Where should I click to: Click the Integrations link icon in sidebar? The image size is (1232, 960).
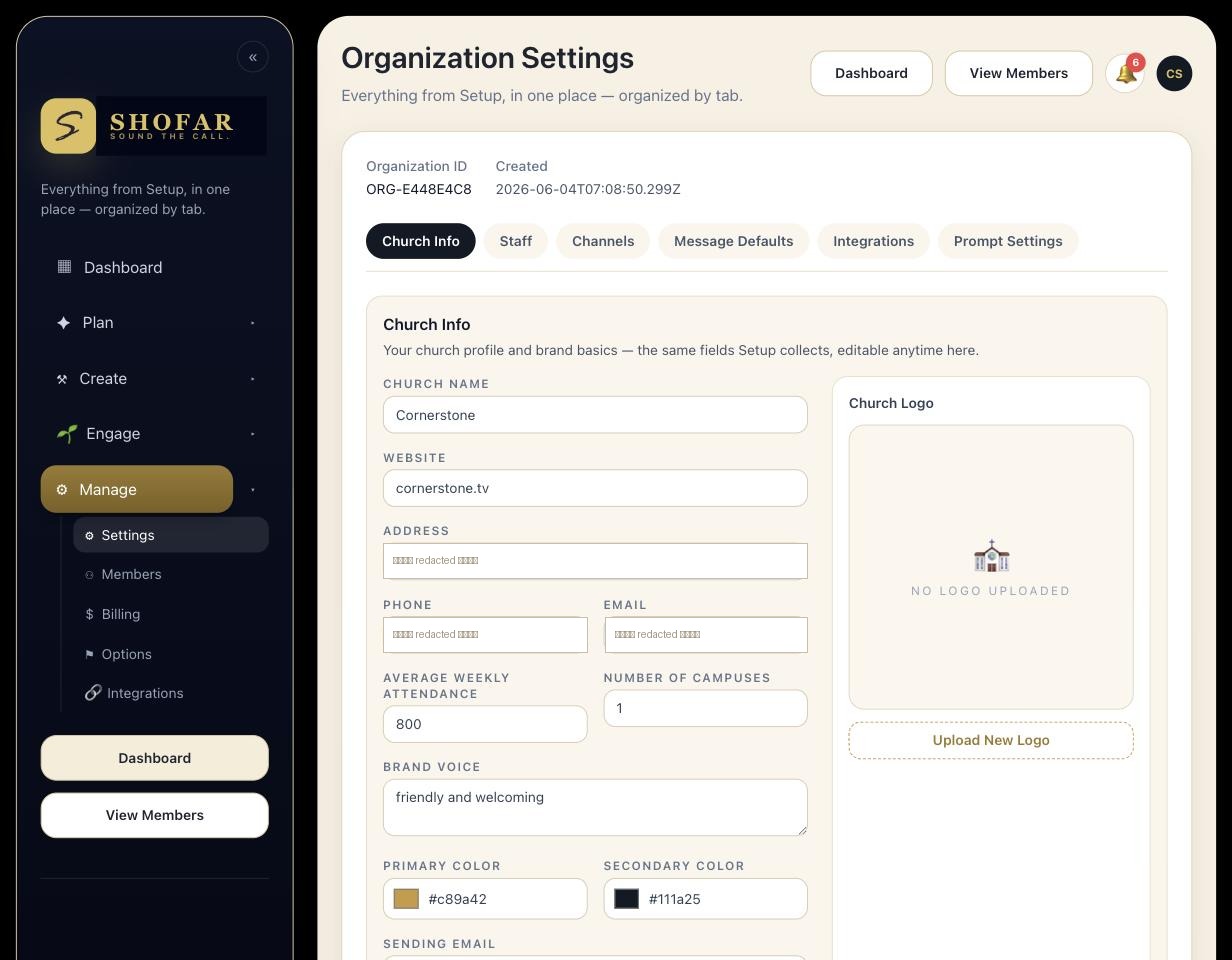point(93,693)
